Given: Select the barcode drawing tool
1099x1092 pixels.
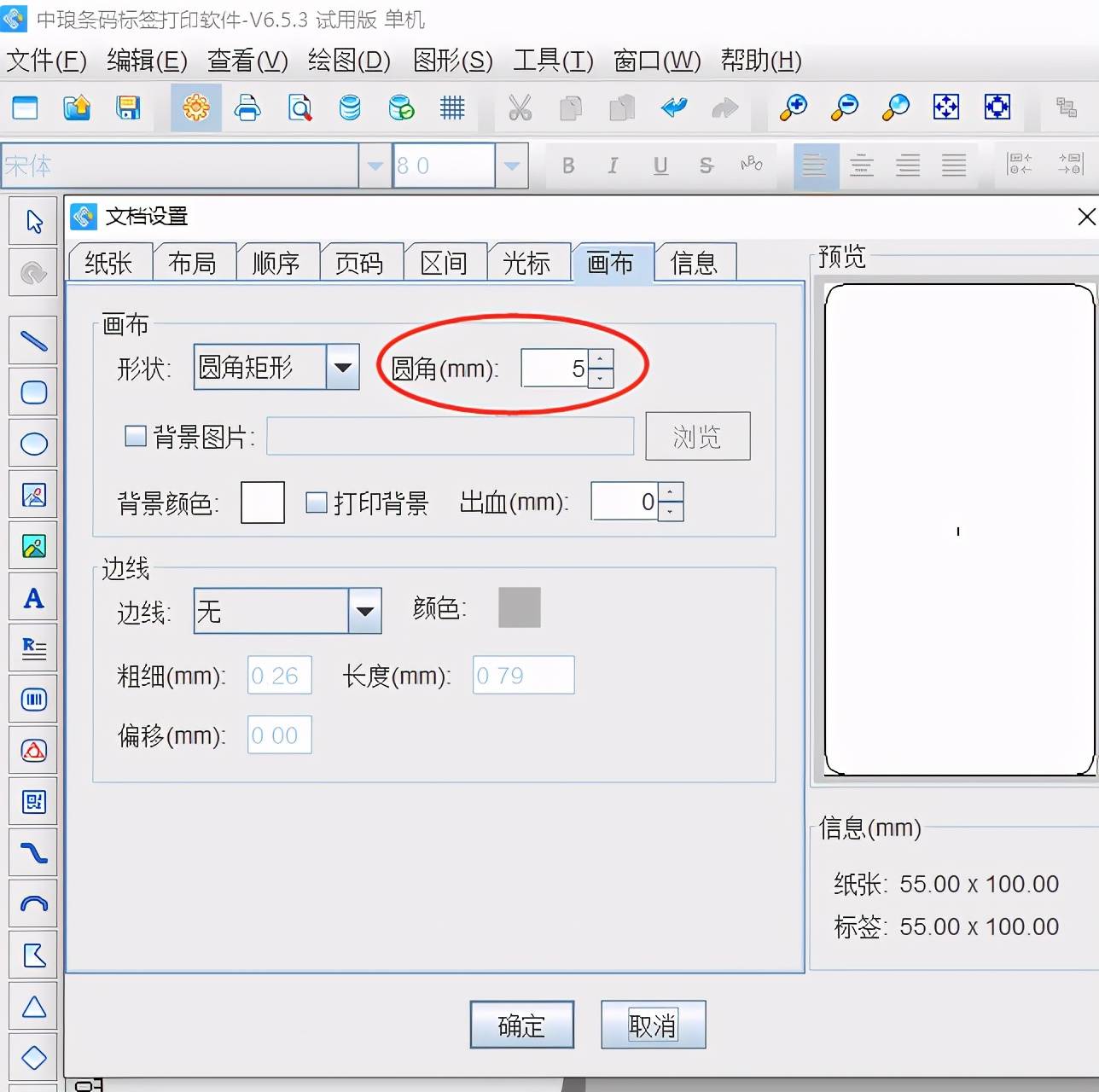Looking at the screenshot, I should point(33,700).
